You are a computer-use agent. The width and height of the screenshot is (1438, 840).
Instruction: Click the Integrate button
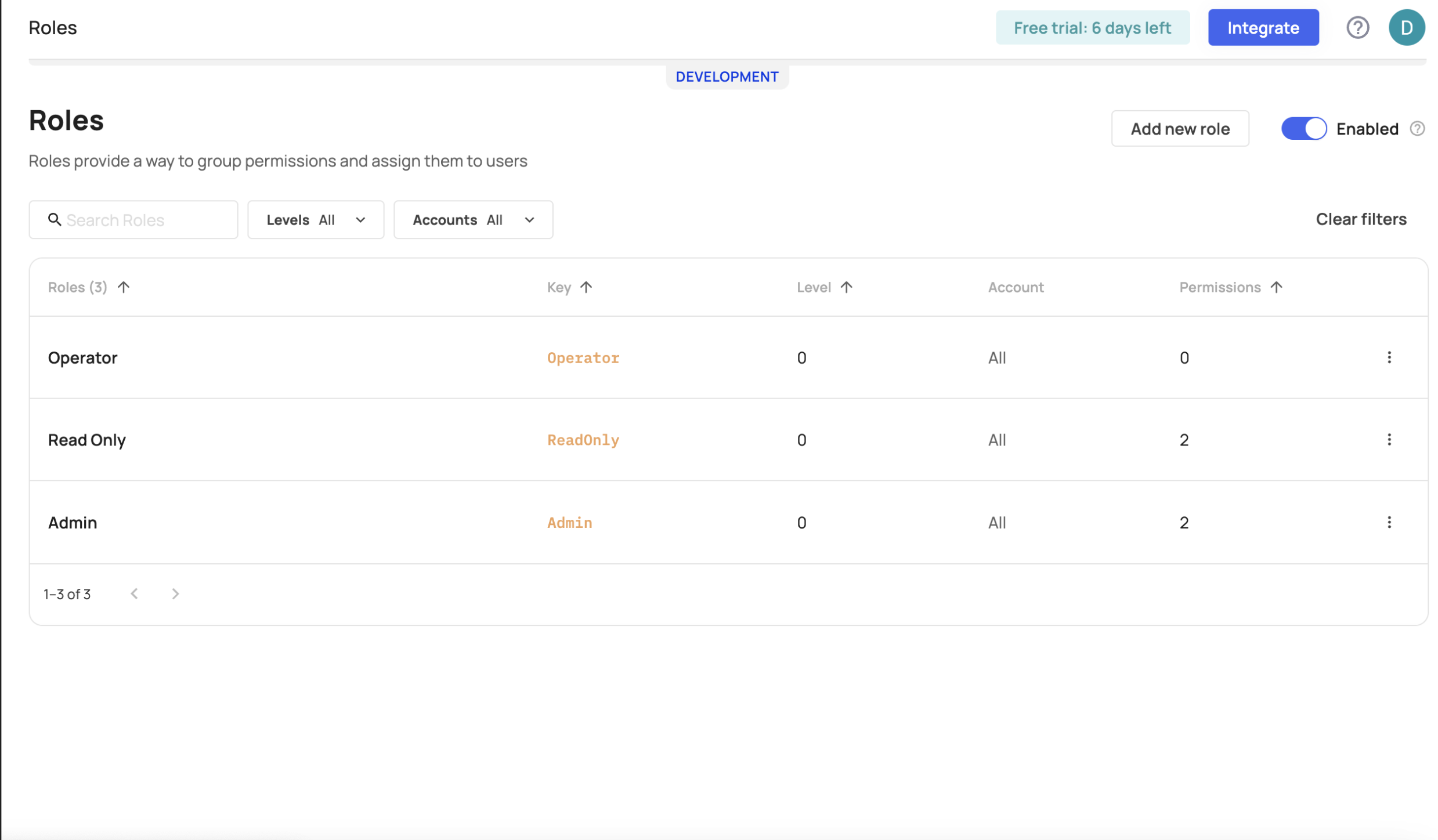[x=1262, y=27]
